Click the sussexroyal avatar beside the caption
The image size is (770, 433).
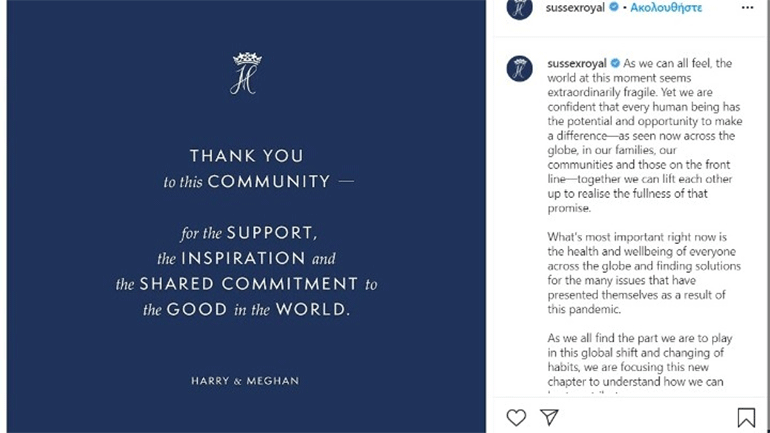click(x=519, y=68)
